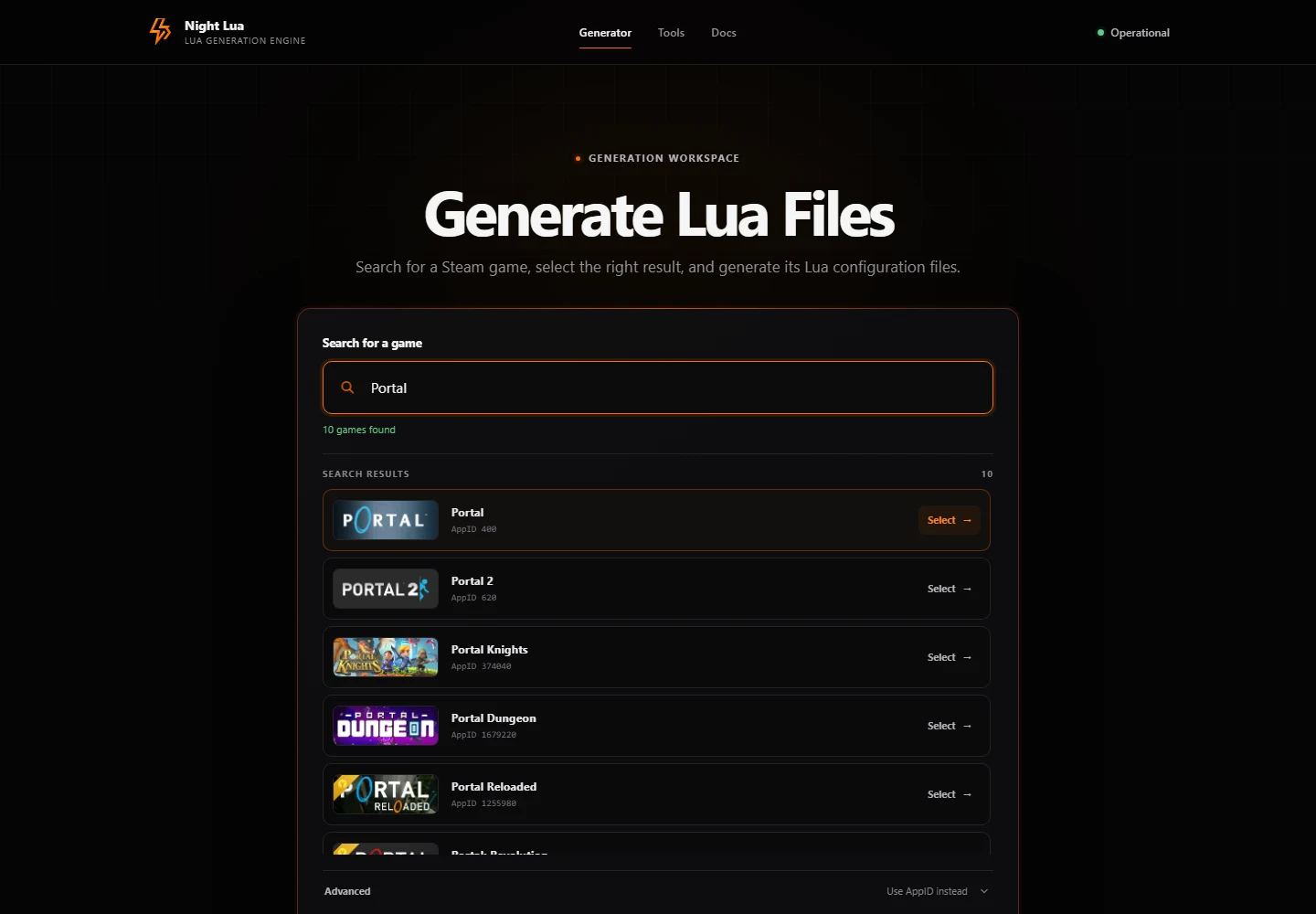Click the 'AppID 1679220' text
1316x914 pixels.
coord(483,735)
